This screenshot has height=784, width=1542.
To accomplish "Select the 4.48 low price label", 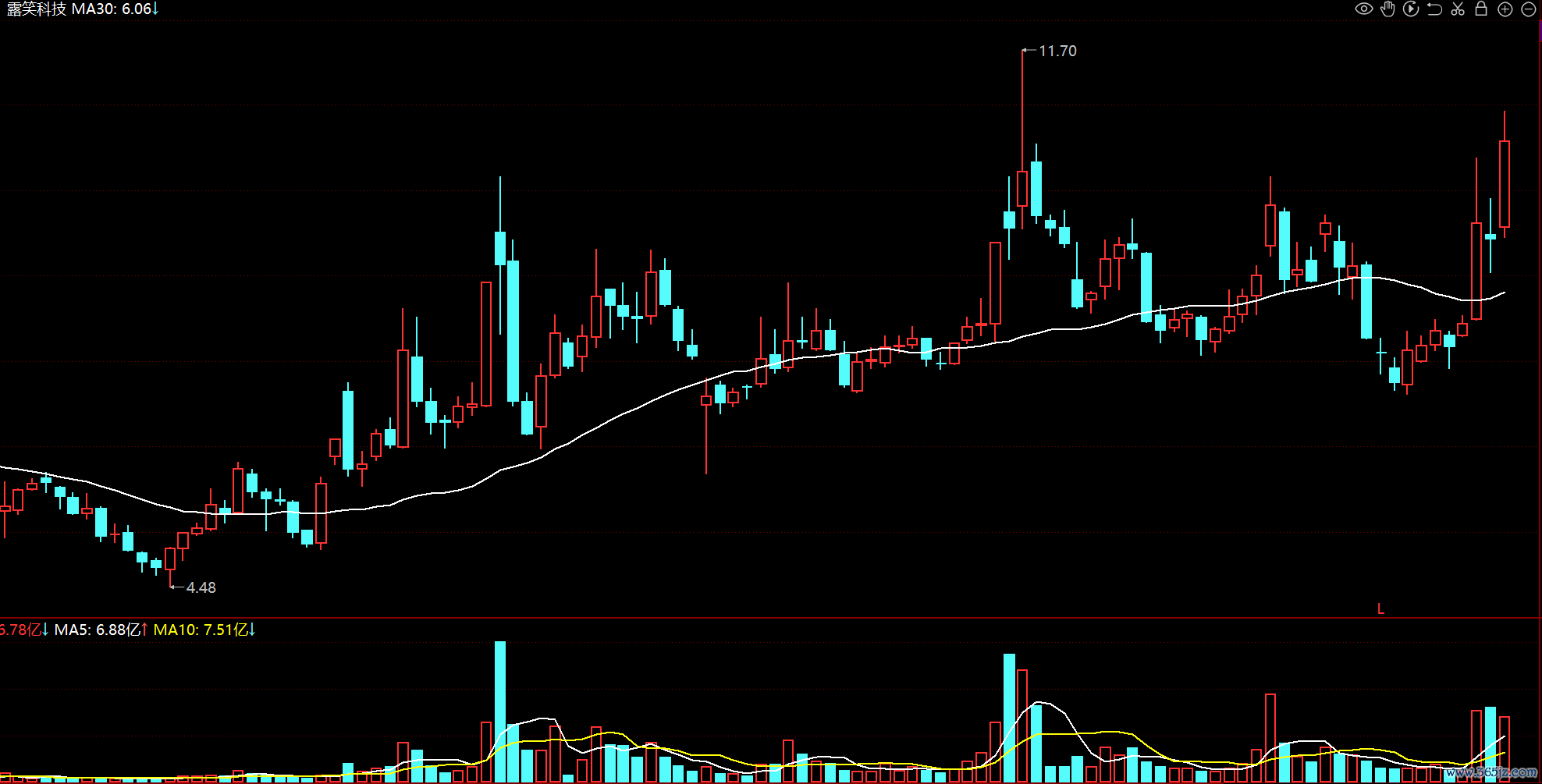I will pos(201,587).
